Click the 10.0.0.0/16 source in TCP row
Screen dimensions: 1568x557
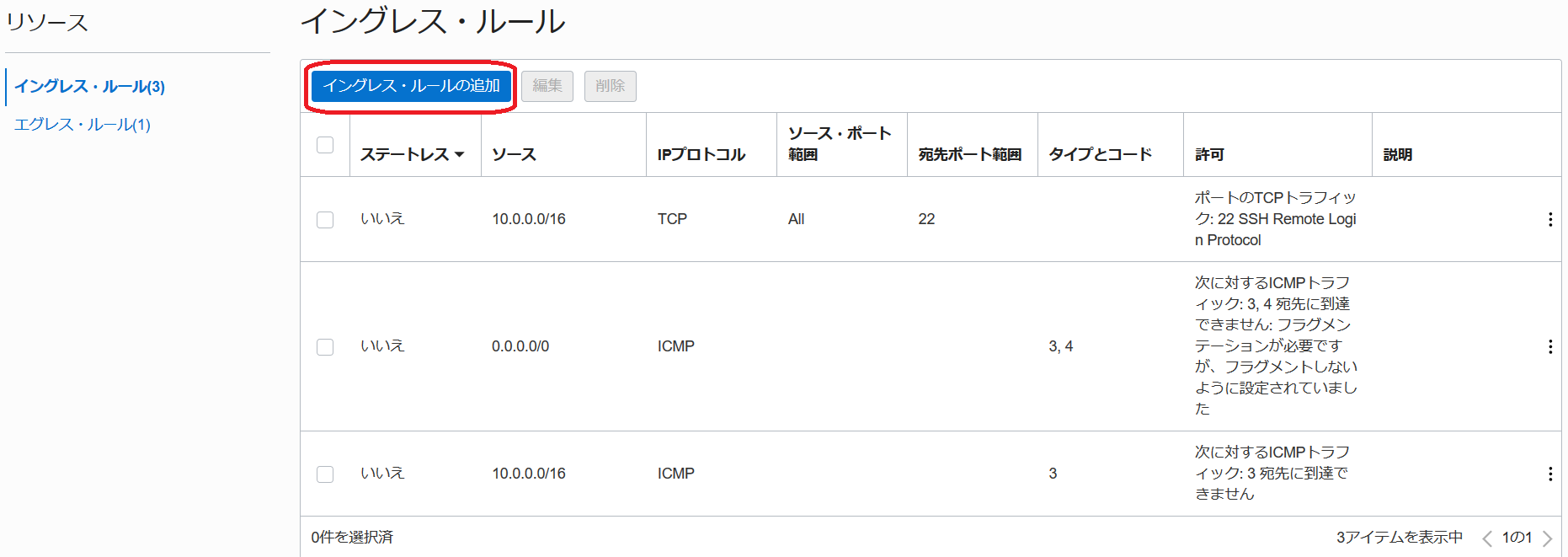[529, 219]
